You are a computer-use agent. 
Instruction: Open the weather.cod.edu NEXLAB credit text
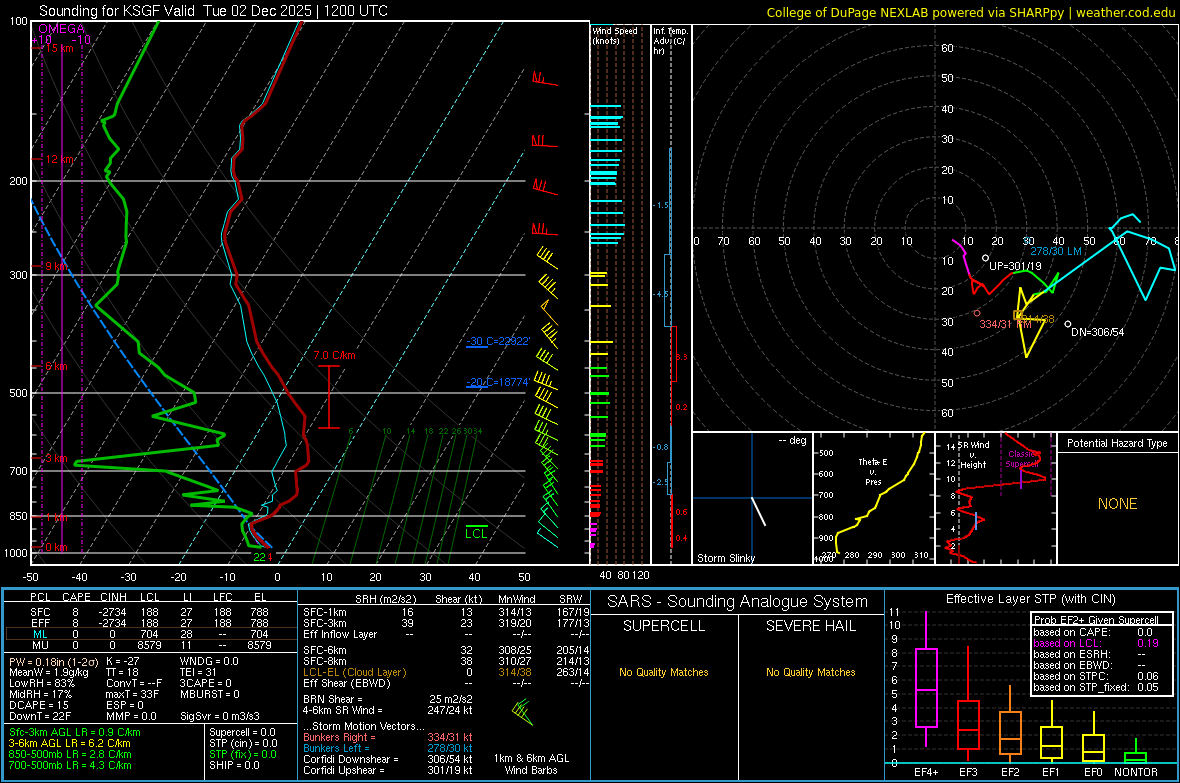click(x=970, y=12)
